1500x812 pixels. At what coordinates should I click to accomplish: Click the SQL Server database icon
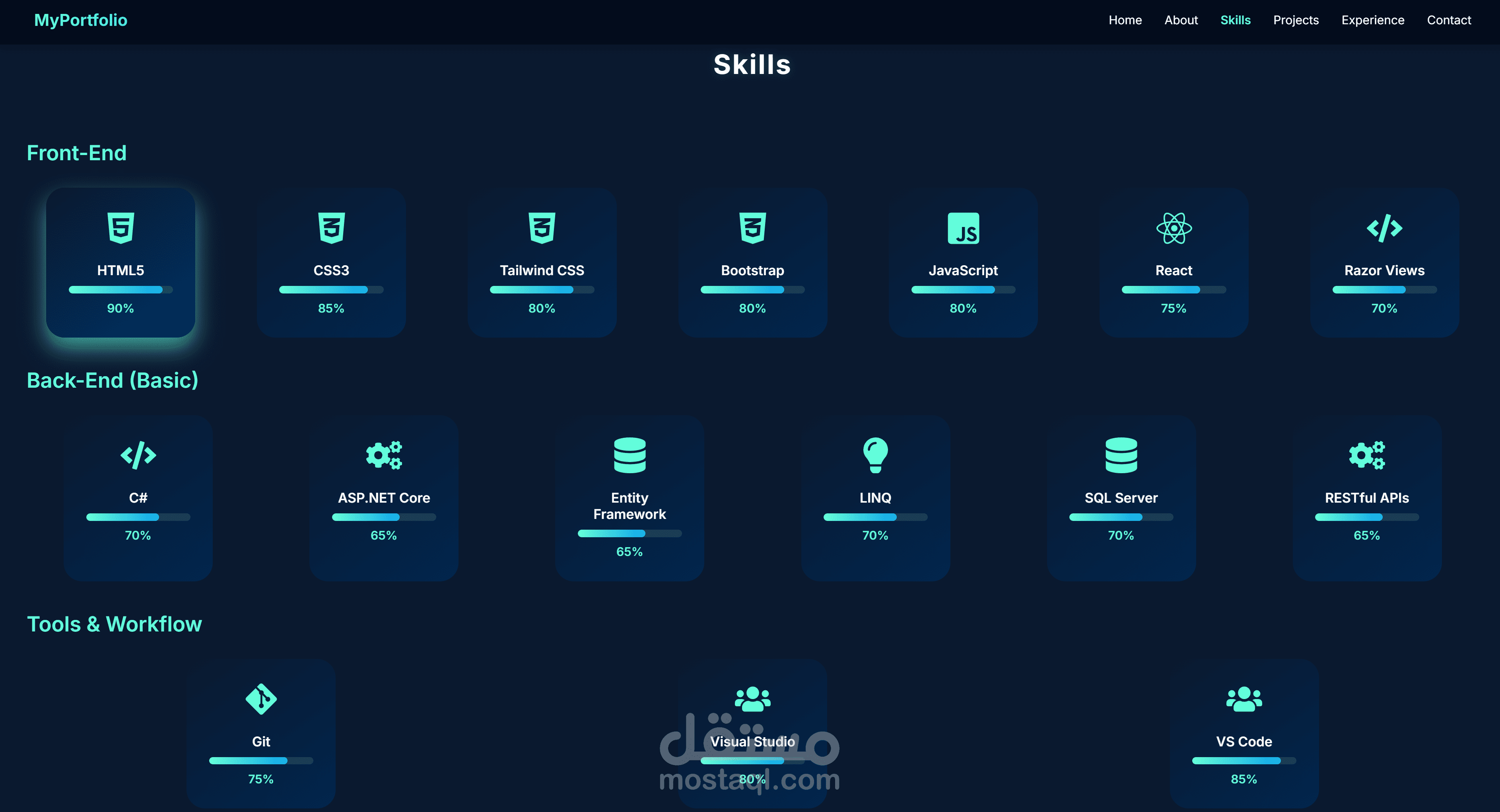pyautogui.click(x=1121, y=455)
